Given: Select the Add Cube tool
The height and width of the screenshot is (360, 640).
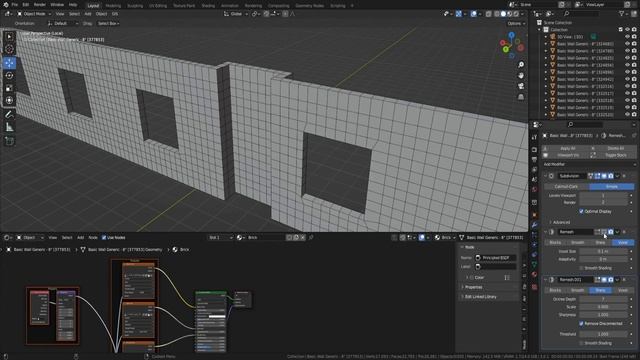Looking at the screenshot, I should (9, 141).
